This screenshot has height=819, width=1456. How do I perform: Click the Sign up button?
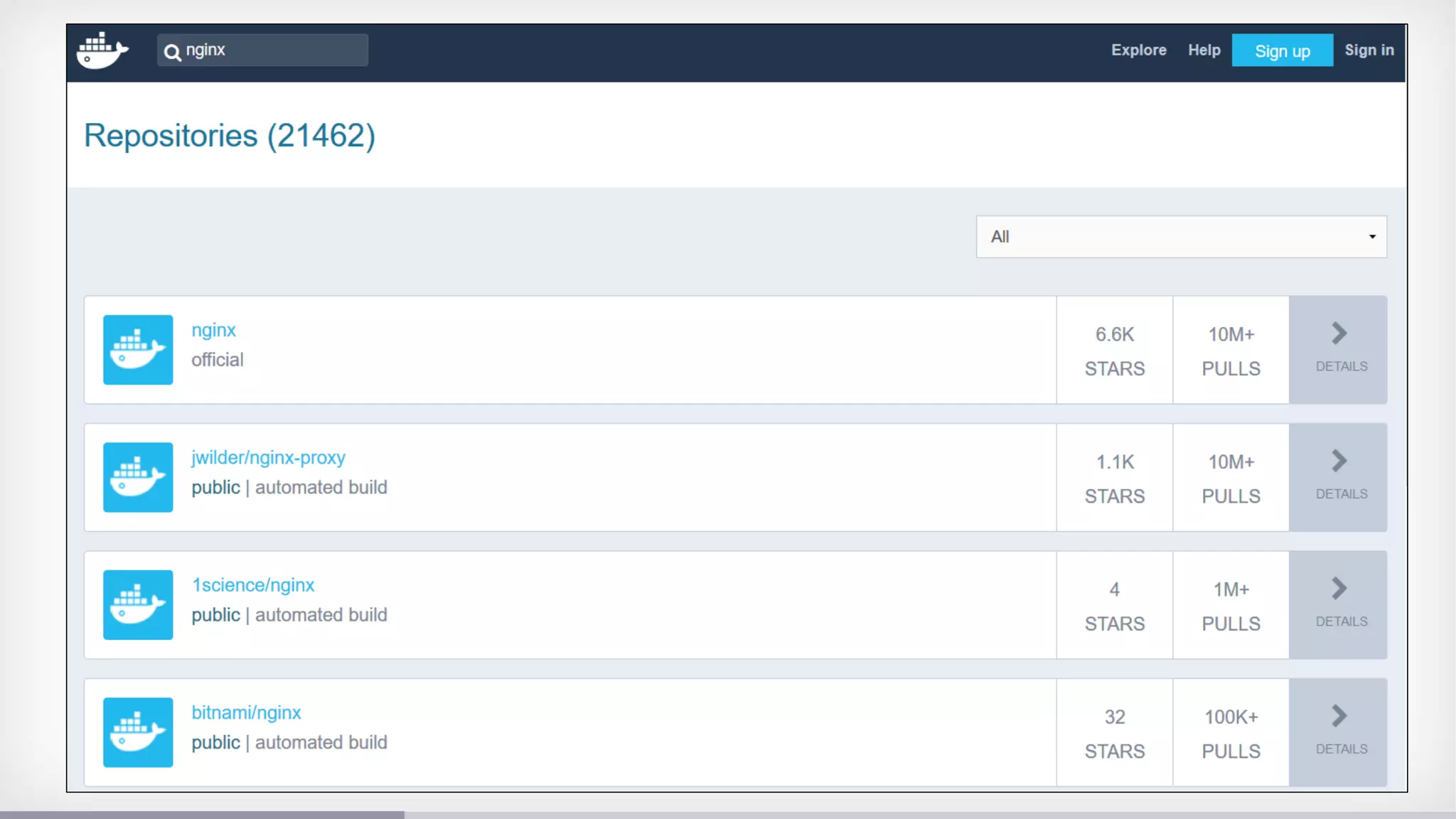pyautogui.click(x=1282, y=50)
